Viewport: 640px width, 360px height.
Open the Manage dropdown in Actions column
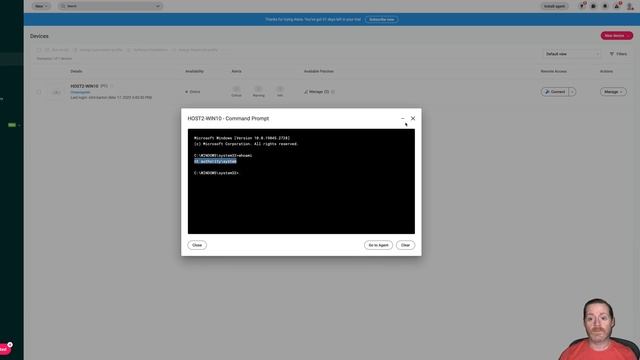[613, 92]
